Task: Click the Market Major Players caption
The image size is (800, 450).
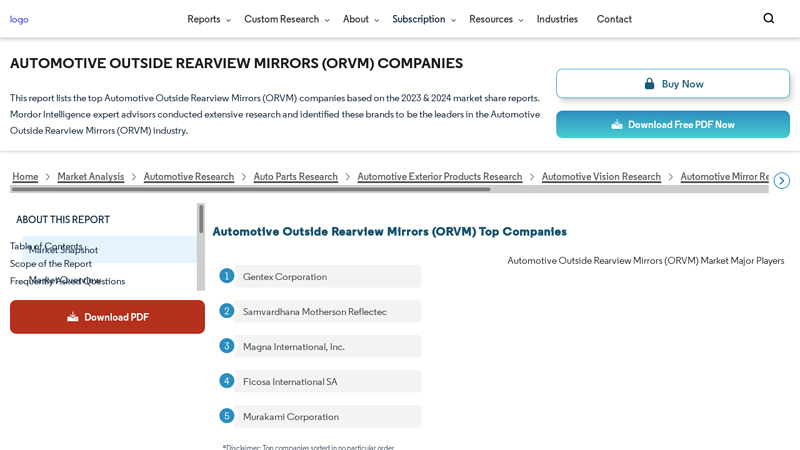Action: (x=645, y=261)
